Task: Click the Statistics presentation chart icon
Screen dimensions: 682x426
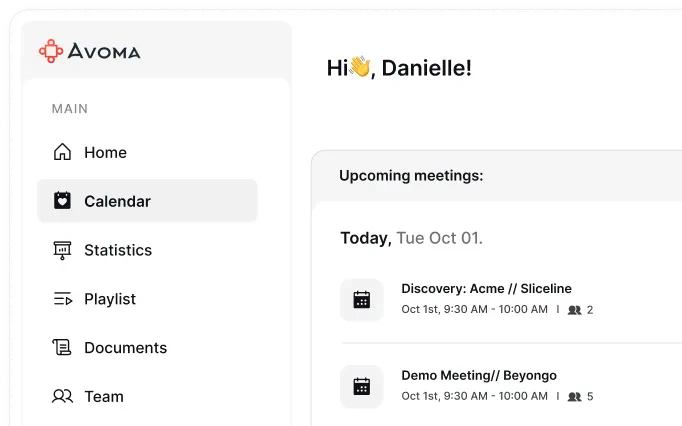Action: tap(62, 250)
